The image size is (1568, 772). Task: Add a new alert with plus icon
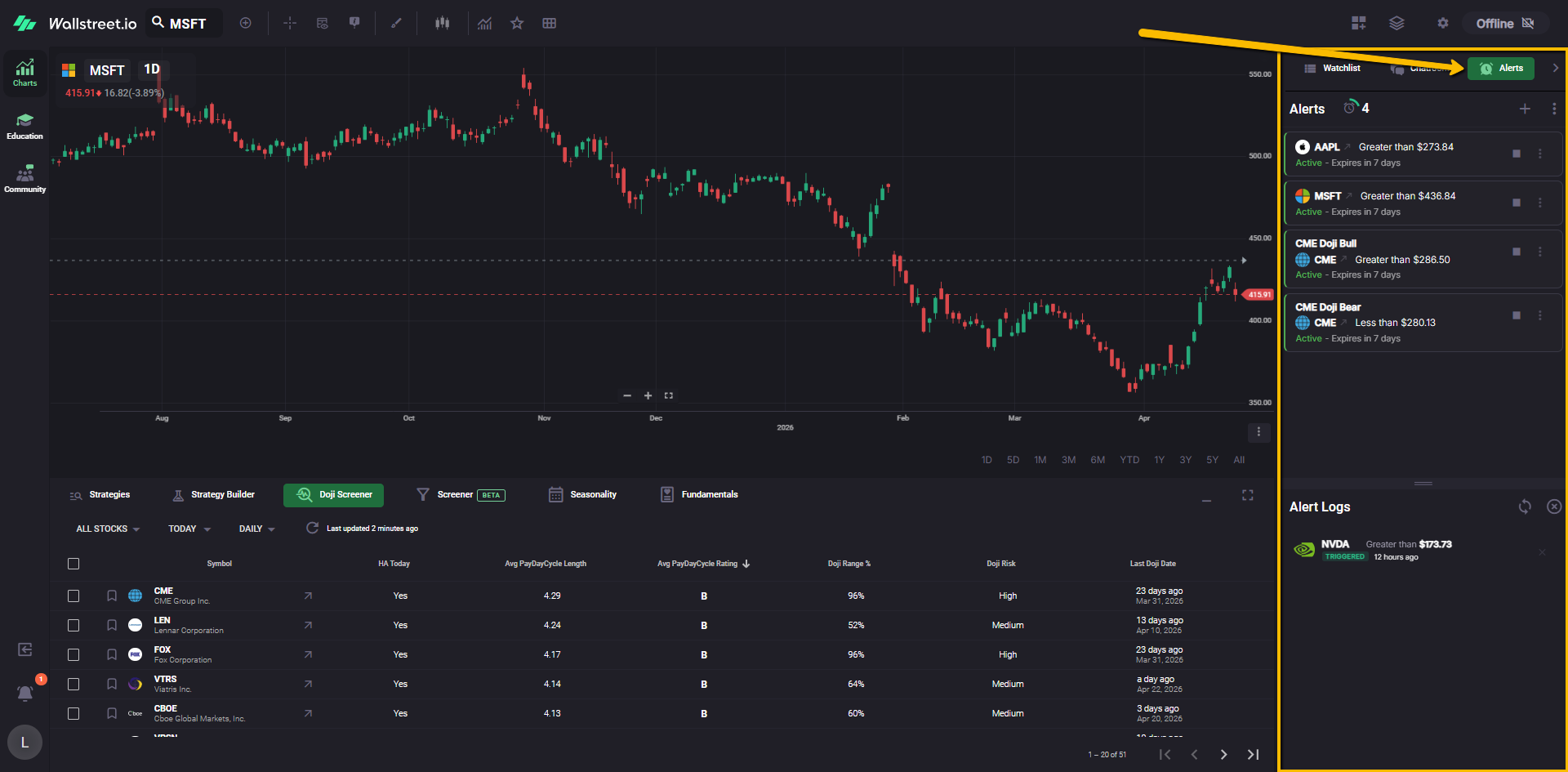pyautogui.click(x=1525, y=109)
